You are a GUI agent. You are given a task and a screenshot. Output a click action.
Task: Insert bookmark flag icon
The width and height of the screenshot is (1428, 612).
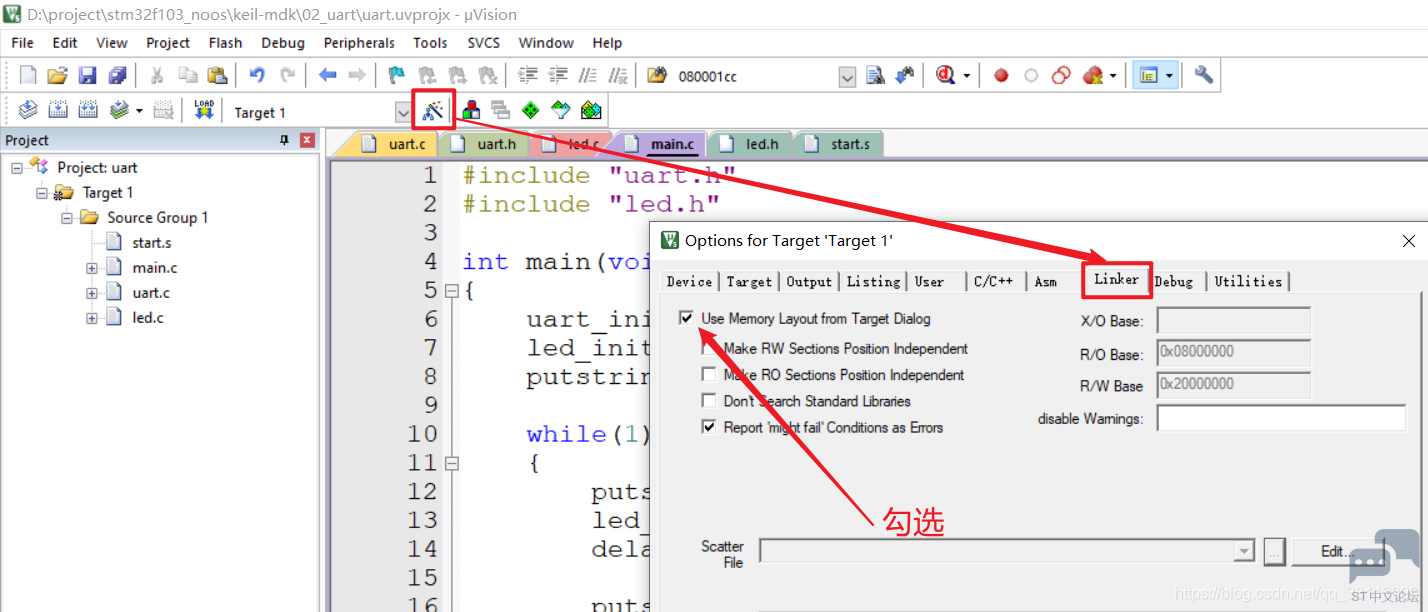396,75
